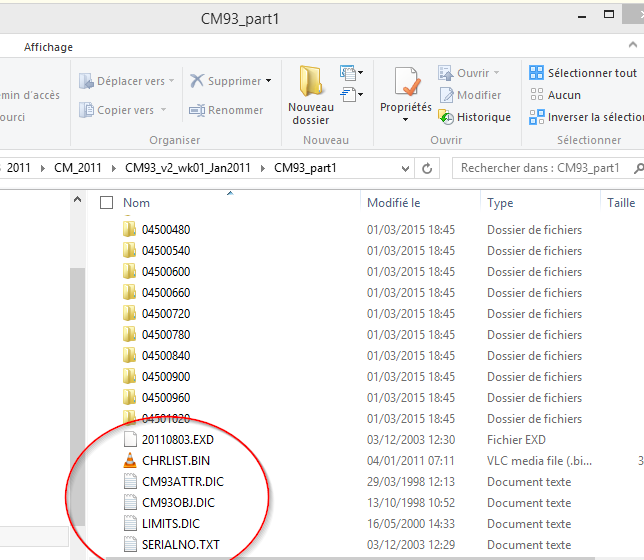Image resolution: width=644 pixels, height=560 pixels.
Task: Collapse the ribbon with the chevron
Action: (633, 45)
